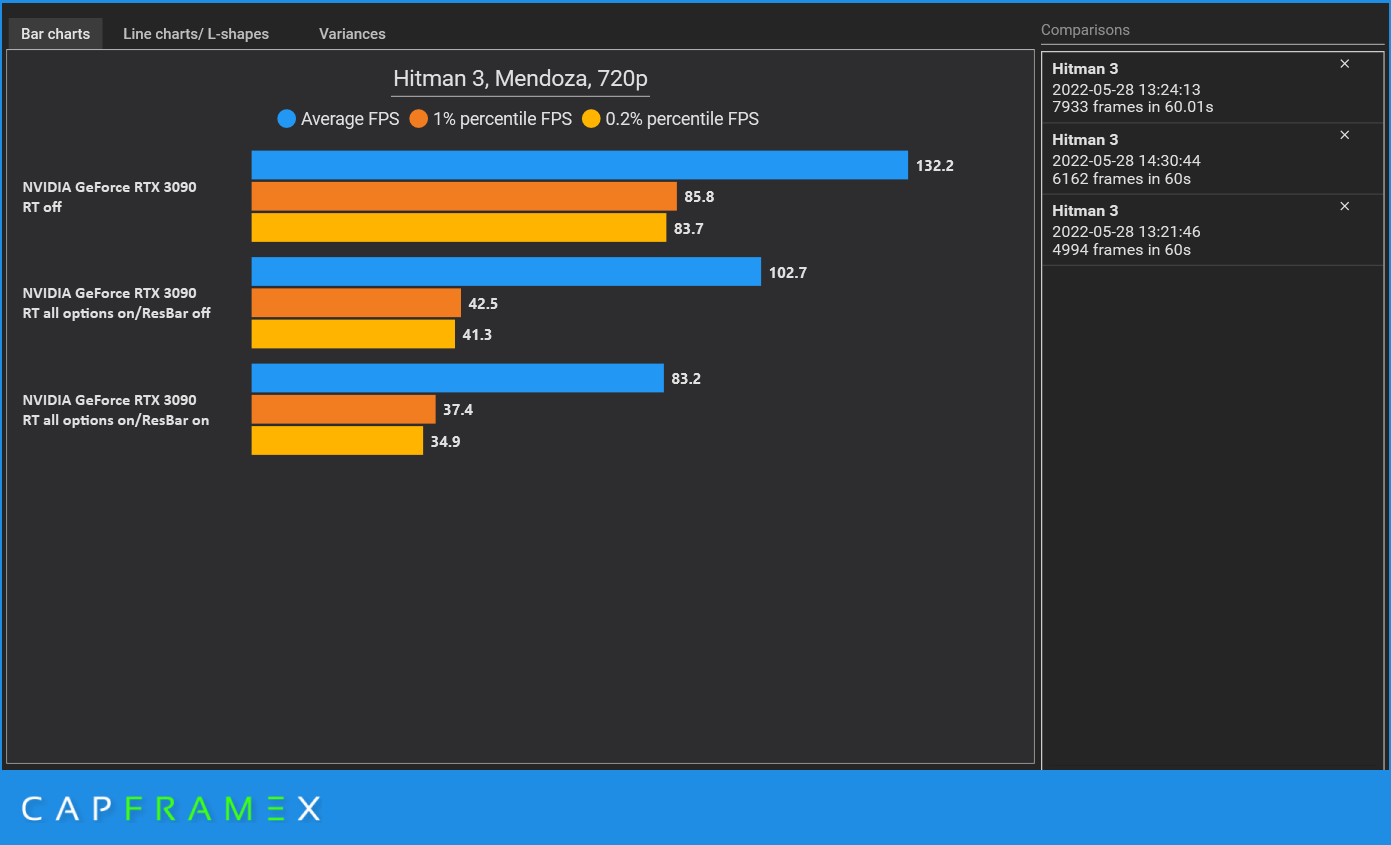Click the 83.2 Average FPS bar
This screenshot has height=845, width=1391.
point(458,378)
